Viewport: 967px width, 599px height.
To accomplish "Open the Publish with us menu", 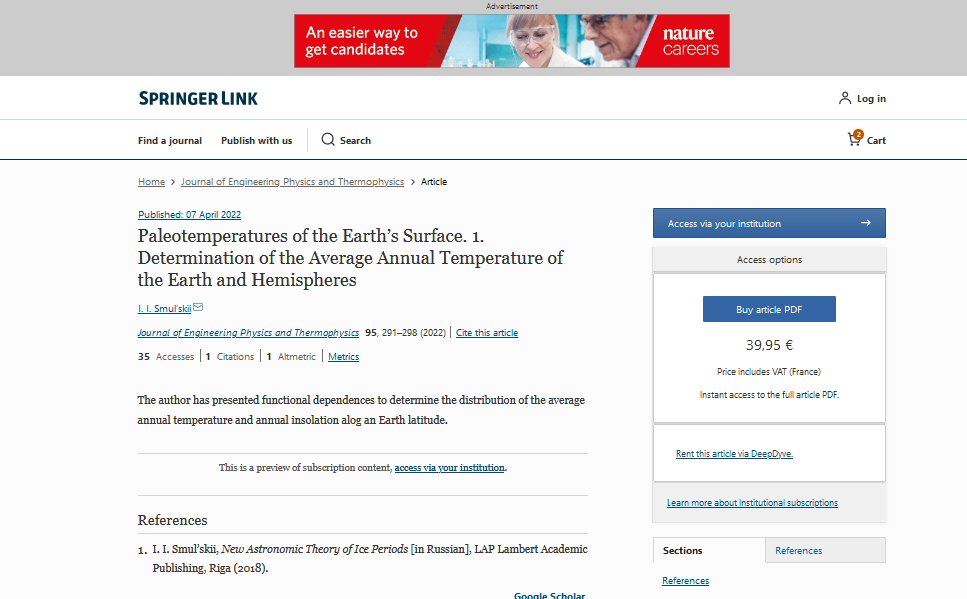I will pyautogui.click(x=257, y=141).
